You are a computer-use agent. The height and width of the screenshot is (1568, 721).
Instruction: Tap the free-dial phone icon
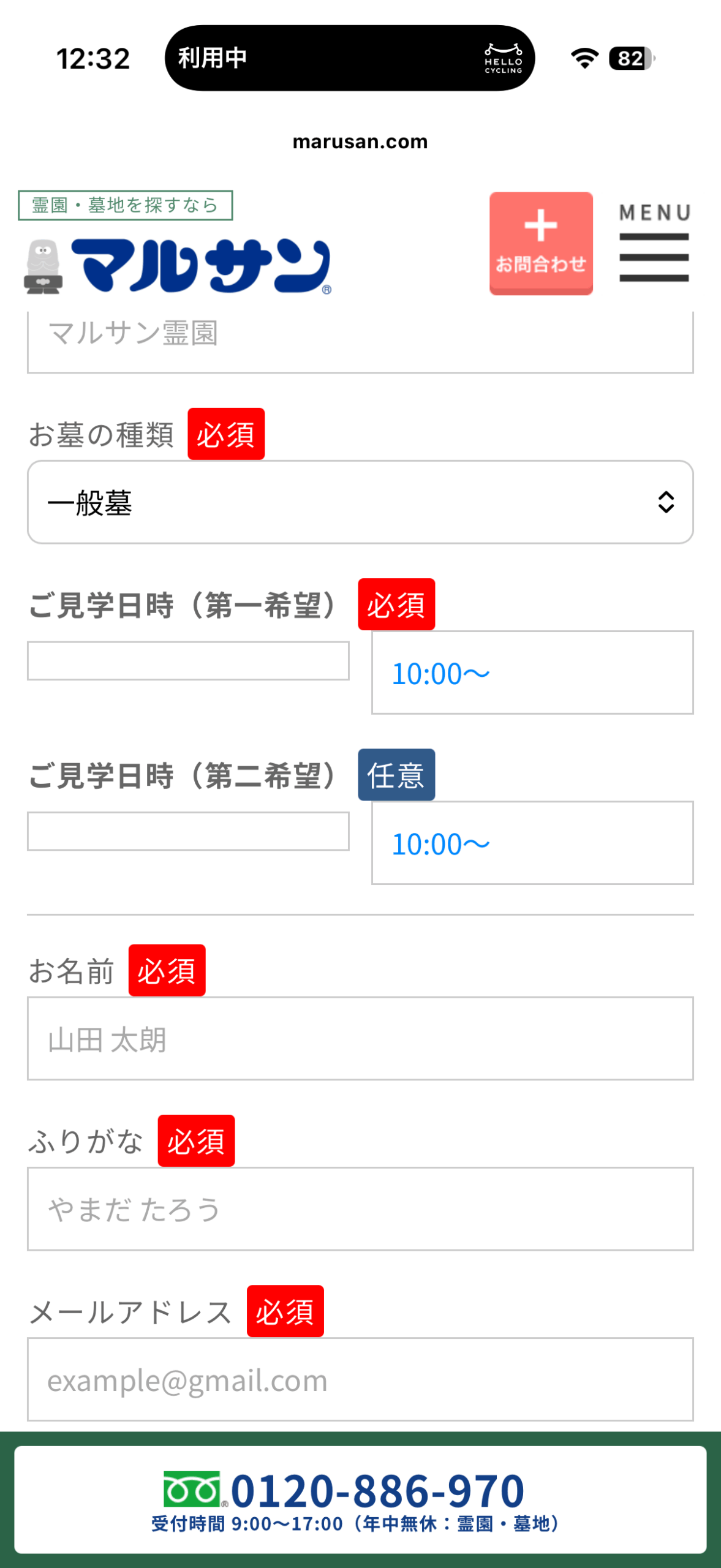pos(191,1489)
